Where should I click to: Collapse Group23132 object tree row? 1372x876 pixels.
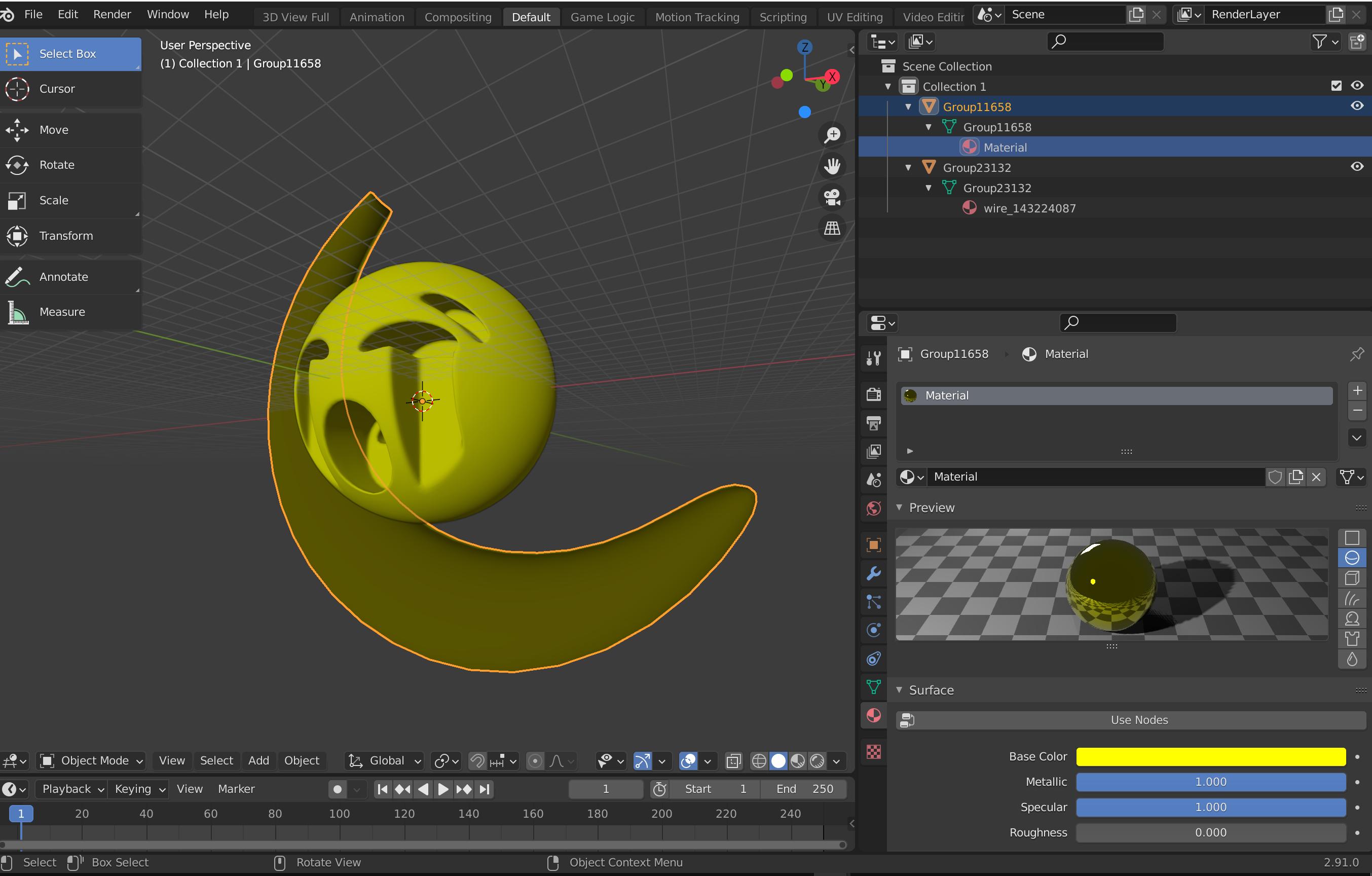[x=908, y=168]
